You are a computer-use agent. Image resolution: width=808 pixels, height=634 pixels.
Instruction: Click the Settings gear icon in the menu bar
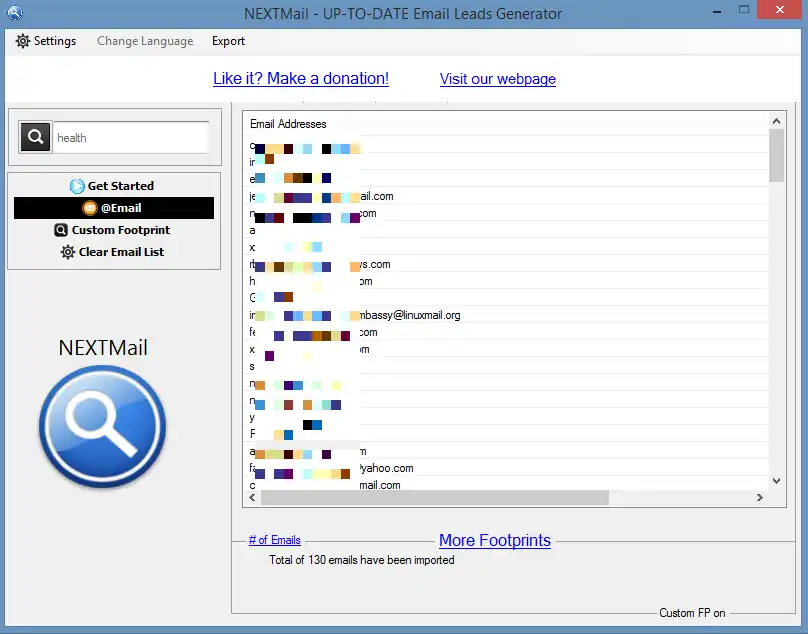point(23,41)
